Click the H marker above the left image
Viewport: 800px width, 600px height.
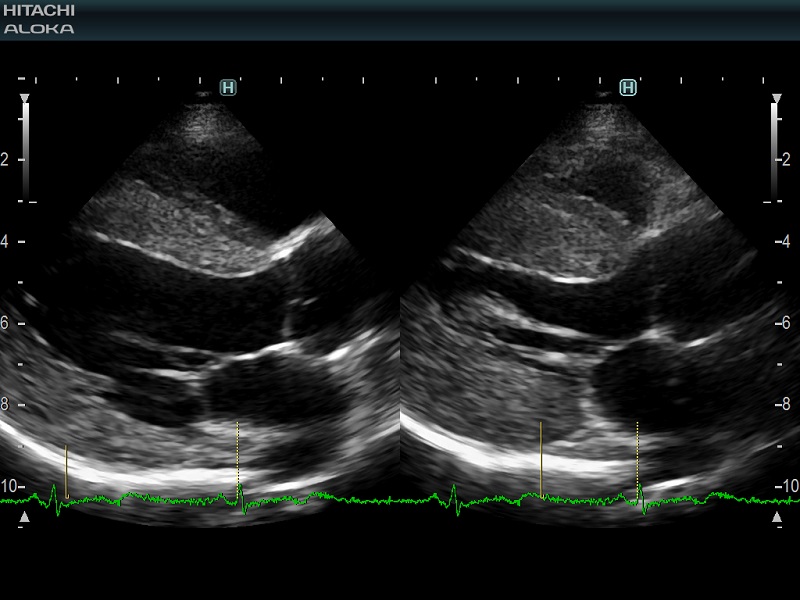[x=228, y=88]
